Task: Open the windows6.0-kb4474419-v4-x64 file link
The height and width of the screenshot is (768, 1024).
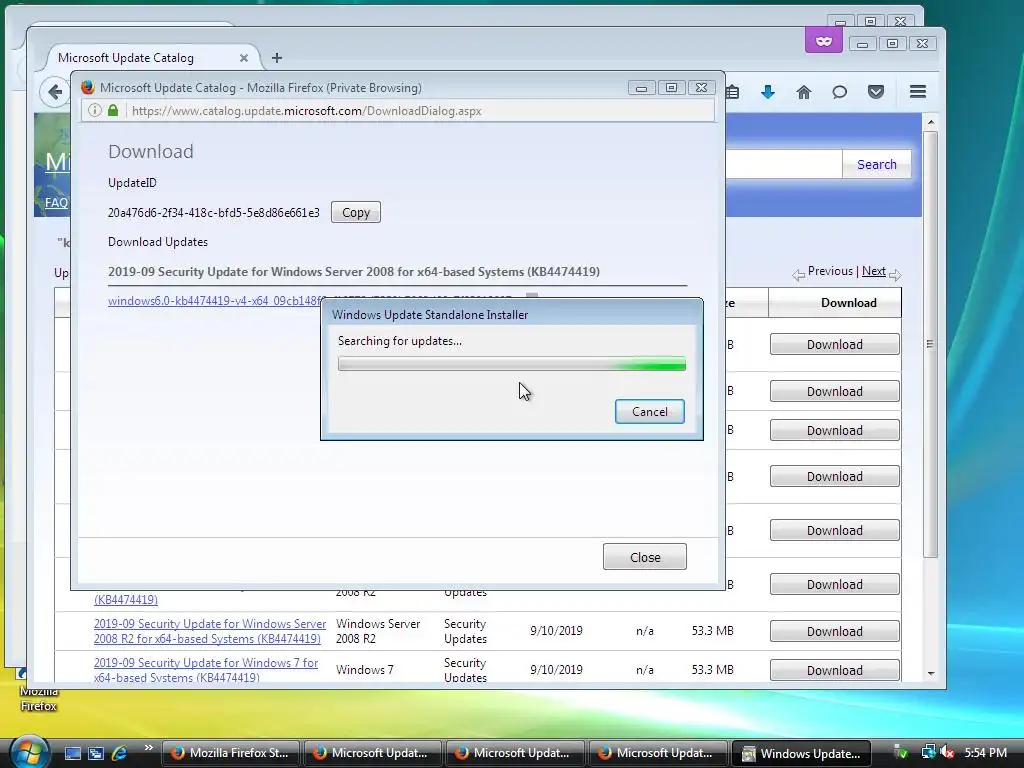Action: 216,300
